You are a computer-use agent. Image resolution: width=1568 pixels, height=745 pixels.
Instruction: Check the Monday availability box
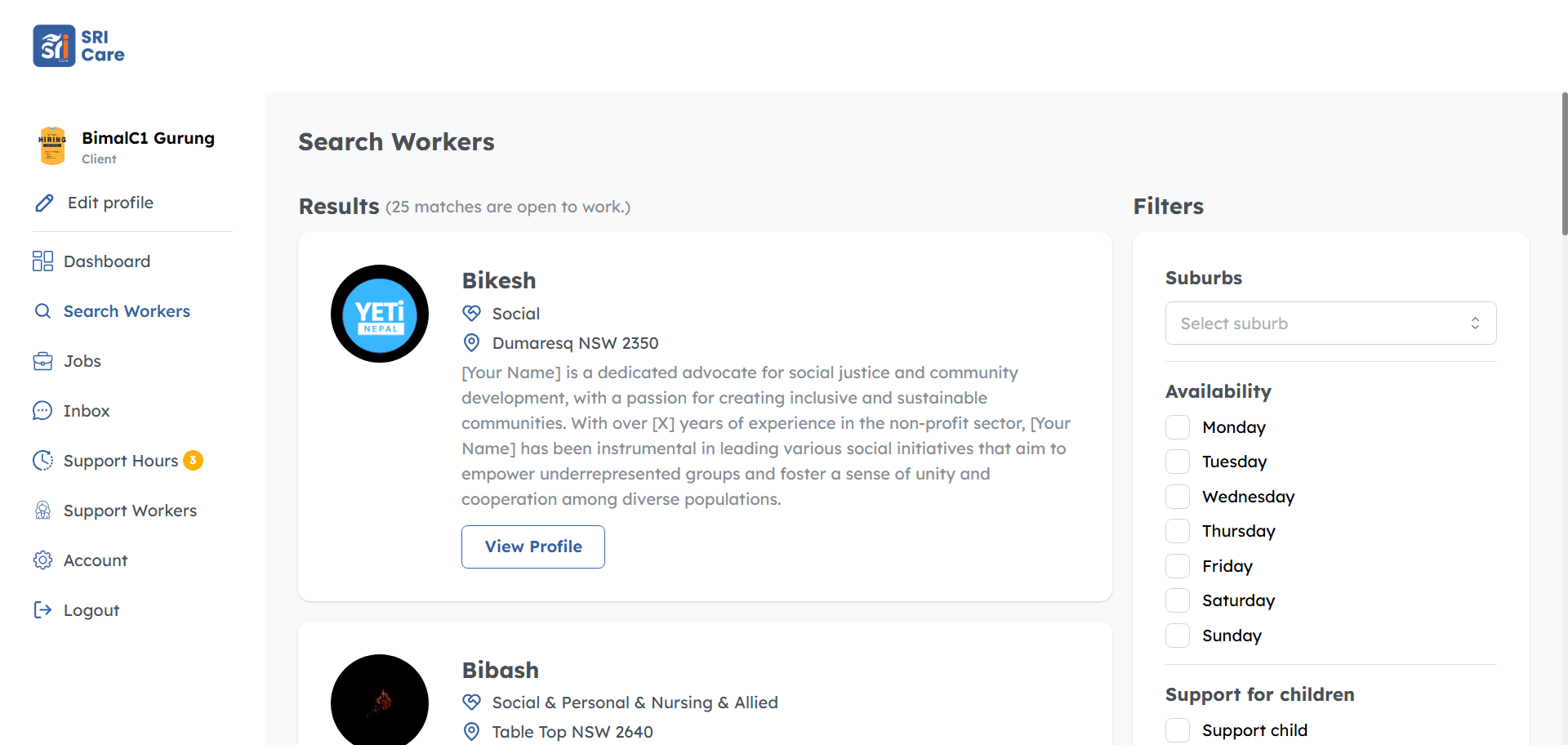(1178, 427)
